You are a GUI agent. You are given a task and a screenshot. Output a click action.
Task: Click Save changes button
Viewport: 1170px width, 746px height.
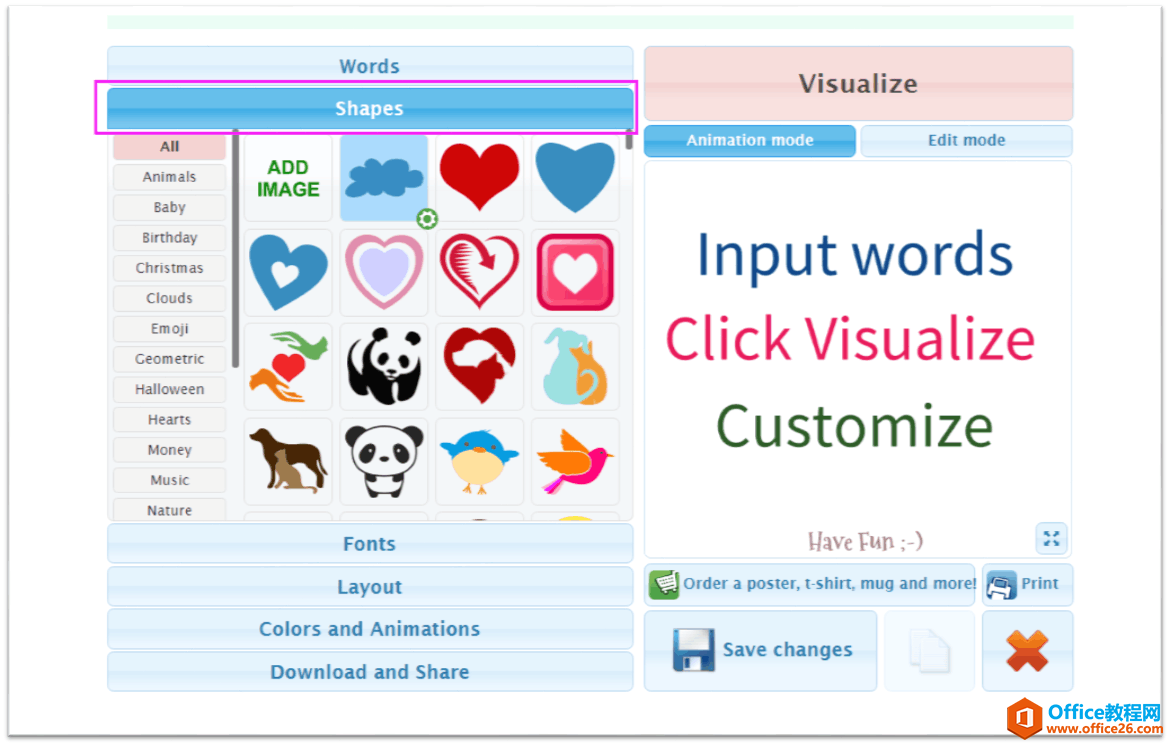click(x=760, y=651)
